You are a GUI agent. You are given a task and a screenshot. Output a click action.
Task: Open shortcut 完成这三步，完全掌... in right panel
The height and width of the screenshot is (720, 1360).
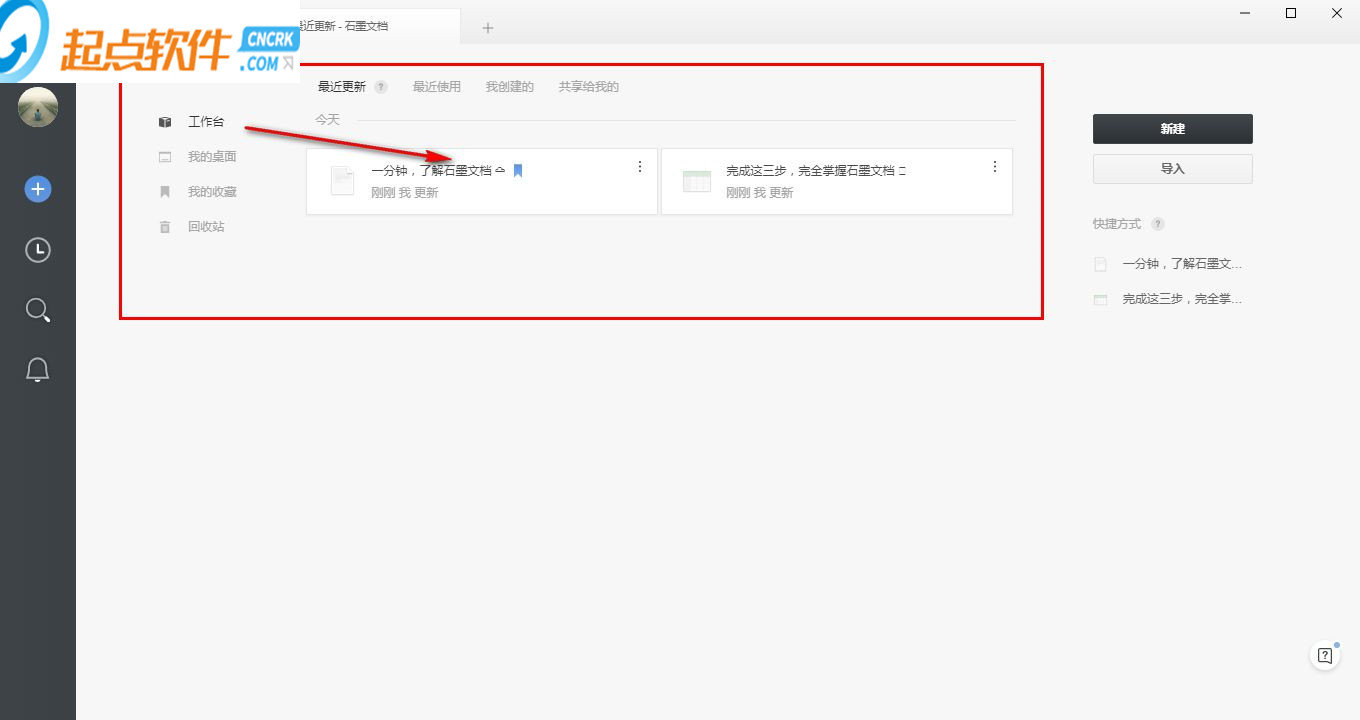tap(1168, 299)
